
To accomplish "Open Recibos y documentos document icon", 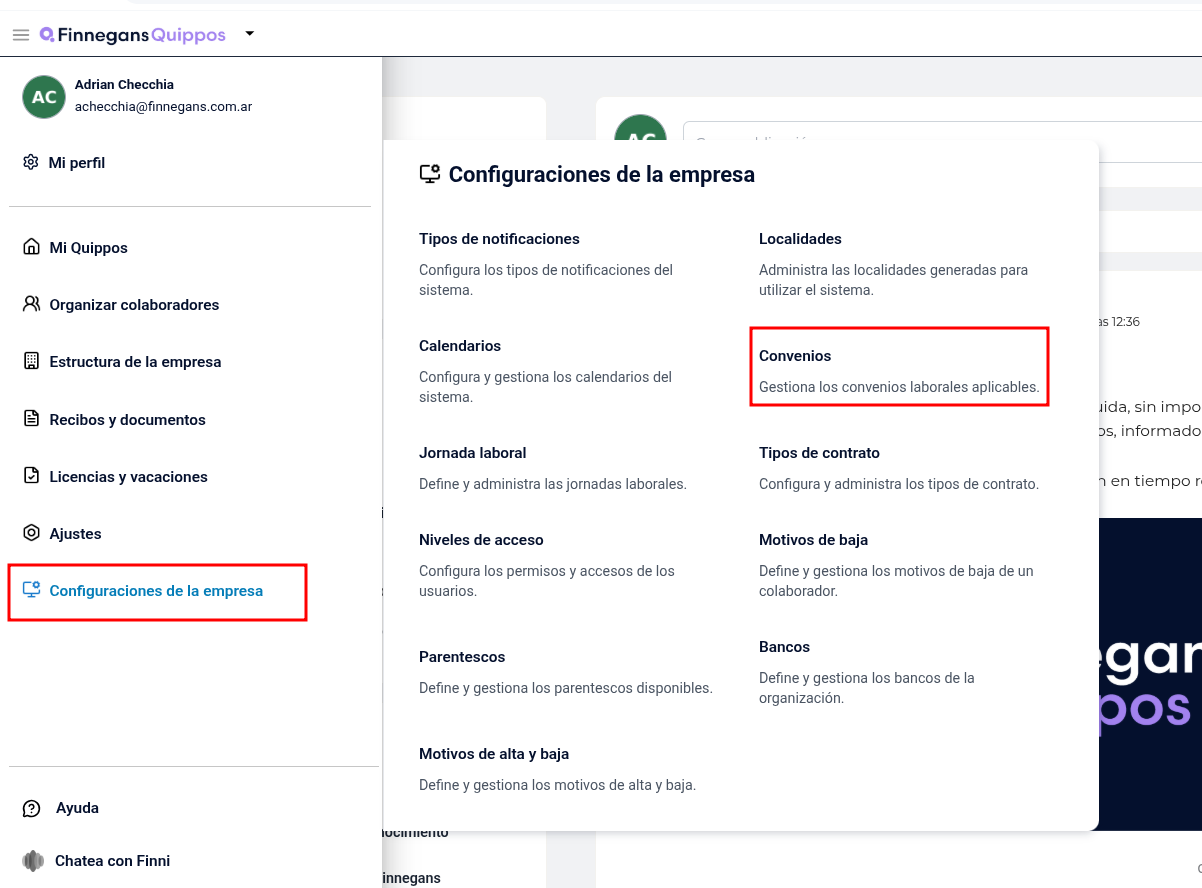I will pyautogui.click(x=31, y=419).
